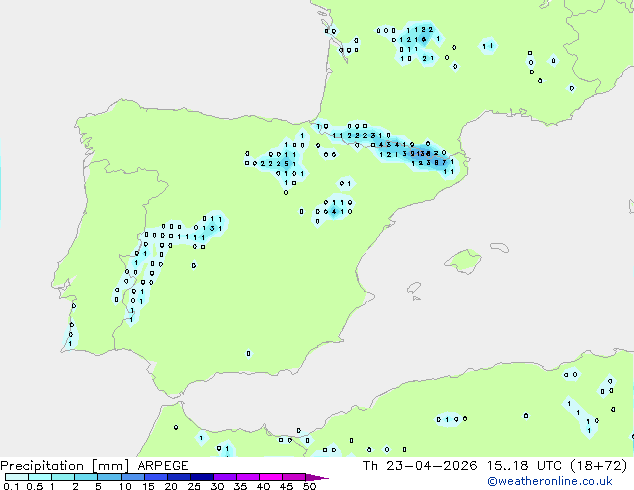This screenshot has height=490, width=634.
Task: Click the 30–35 mm purple legend swatch
Action: [225, 477]
